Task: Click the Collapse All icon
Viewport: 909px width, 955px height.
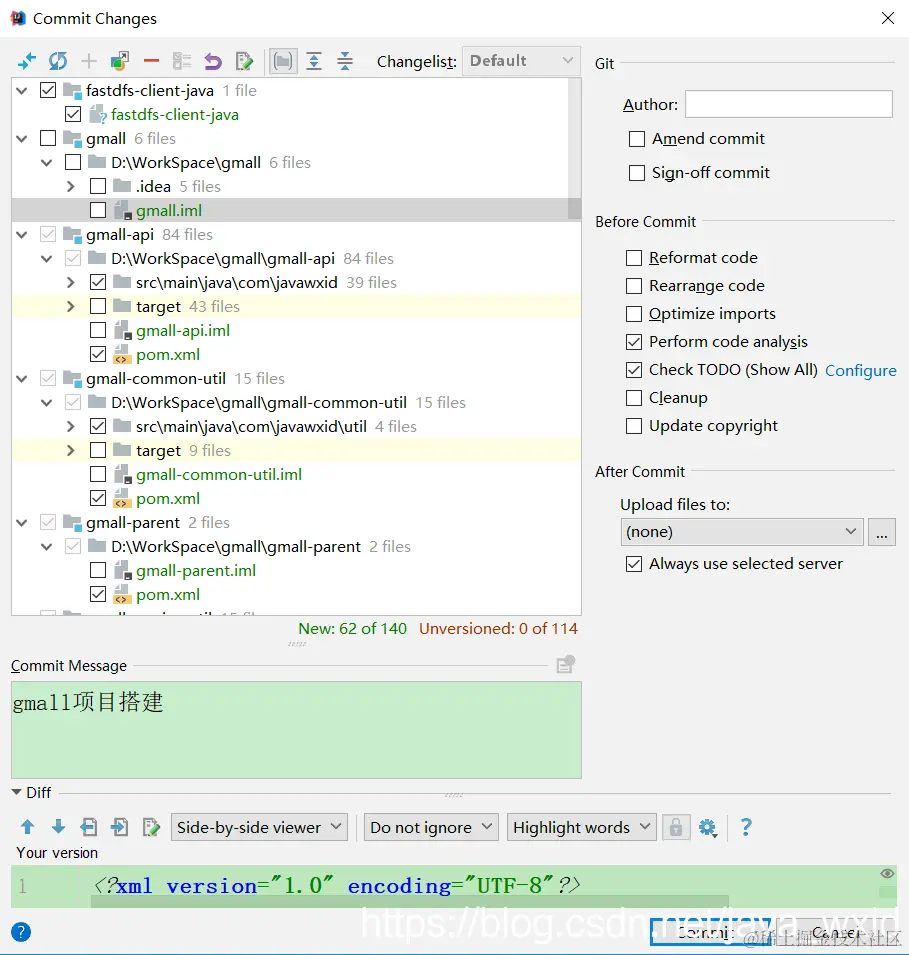Action: (x=345, y=61)
